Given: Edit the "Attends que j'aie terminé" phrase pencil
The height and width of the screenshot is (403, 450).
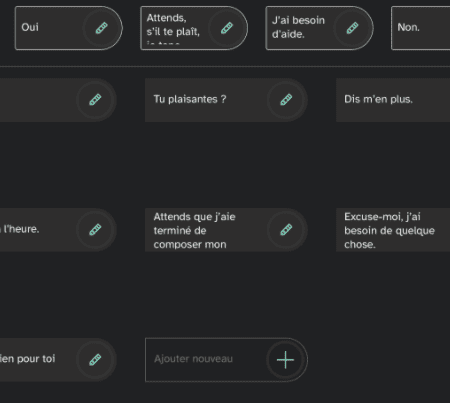Looking at the screenshot, I should click(x=286, y=230).
